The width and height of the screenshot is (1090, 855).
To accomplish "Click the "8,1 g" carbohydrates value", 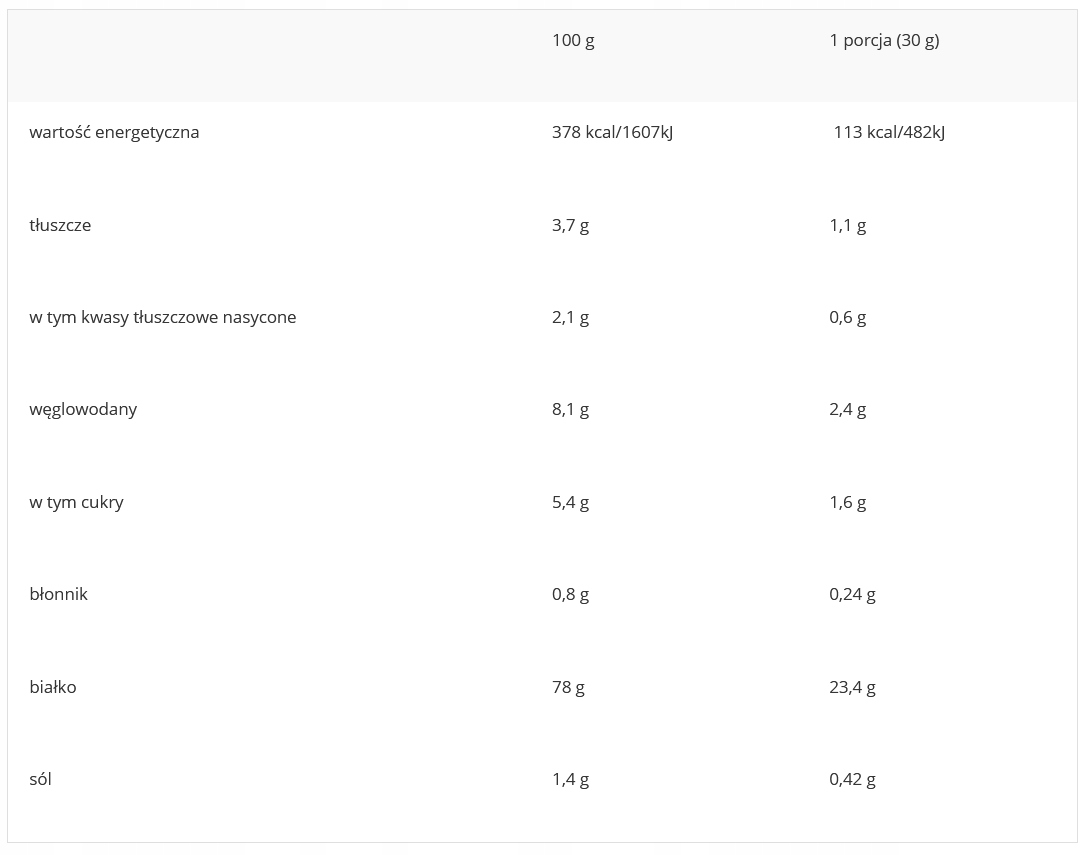I will pos(570,410).
